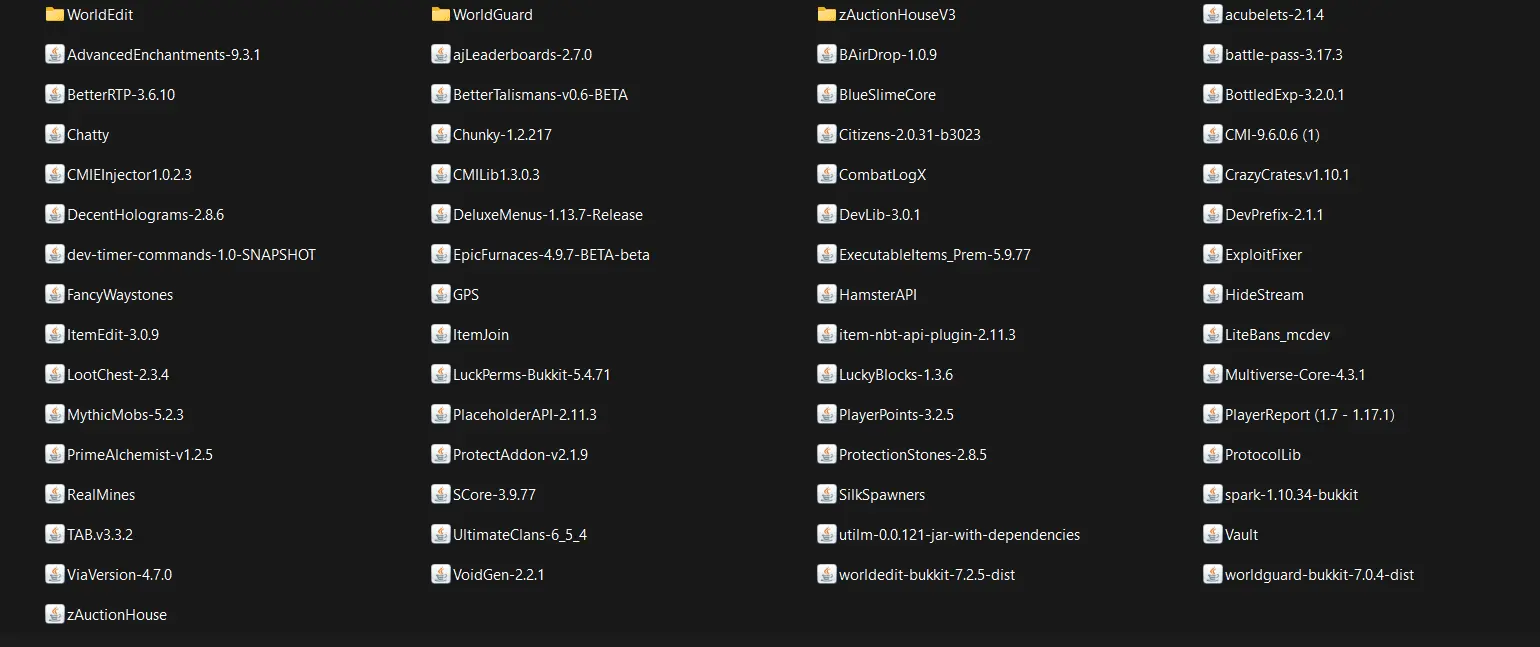Screen dimensions: 1540x647
Task: Click file name EpicFurnaces-4.9.7-BETA-beta
Action: [x=551, y=255]
